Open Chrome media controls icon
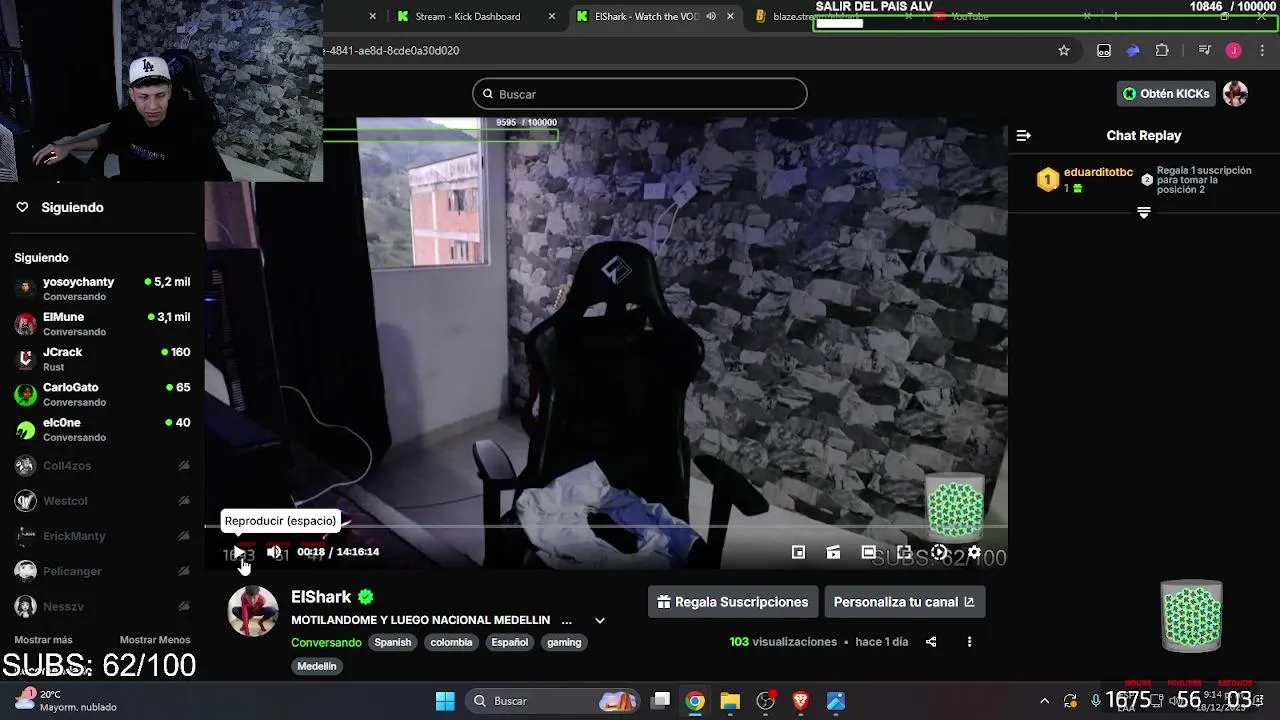This screenshot has height=720, width=1280. pyautogui.click(x=1204, y=50)
